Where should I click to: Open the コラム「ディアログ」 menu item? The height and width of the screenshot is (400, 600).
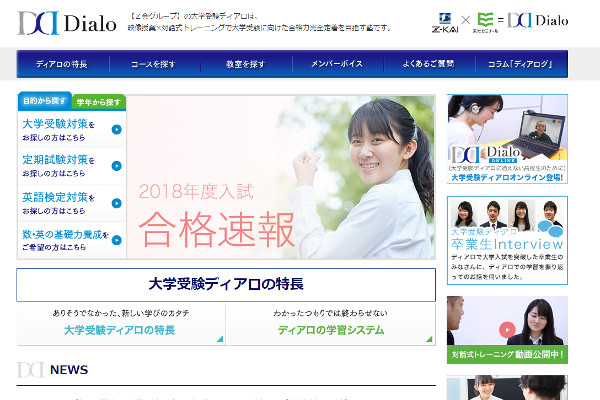pos(521,64)
